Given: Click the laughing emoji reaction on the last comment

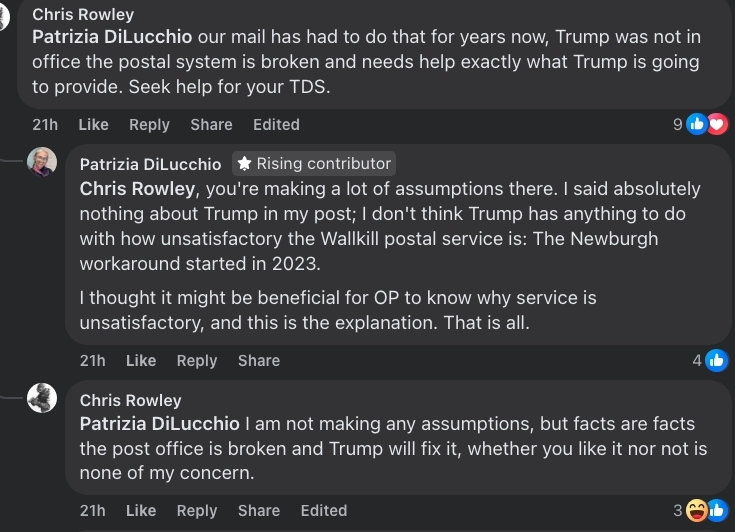Looking at the screenshot, I should pyautogui.click(x=697, y=510).
